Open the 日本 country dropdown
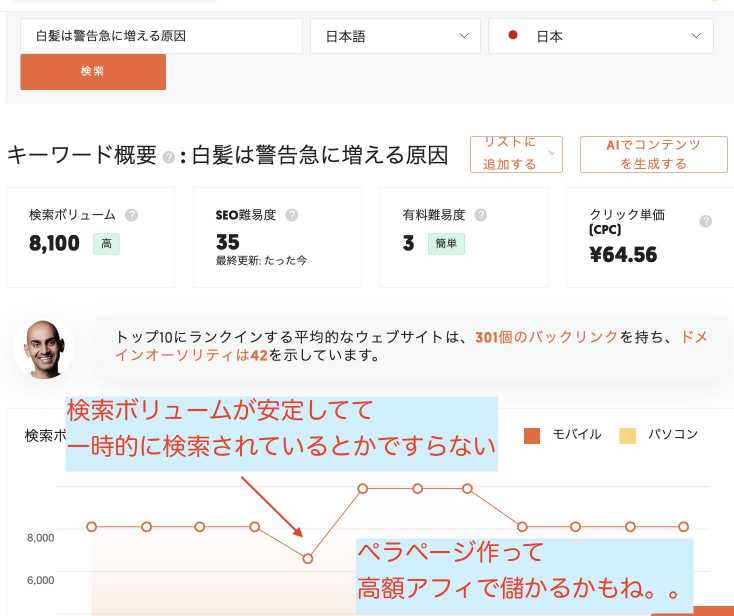The image size is (734, 616). [x=601, y=36]
